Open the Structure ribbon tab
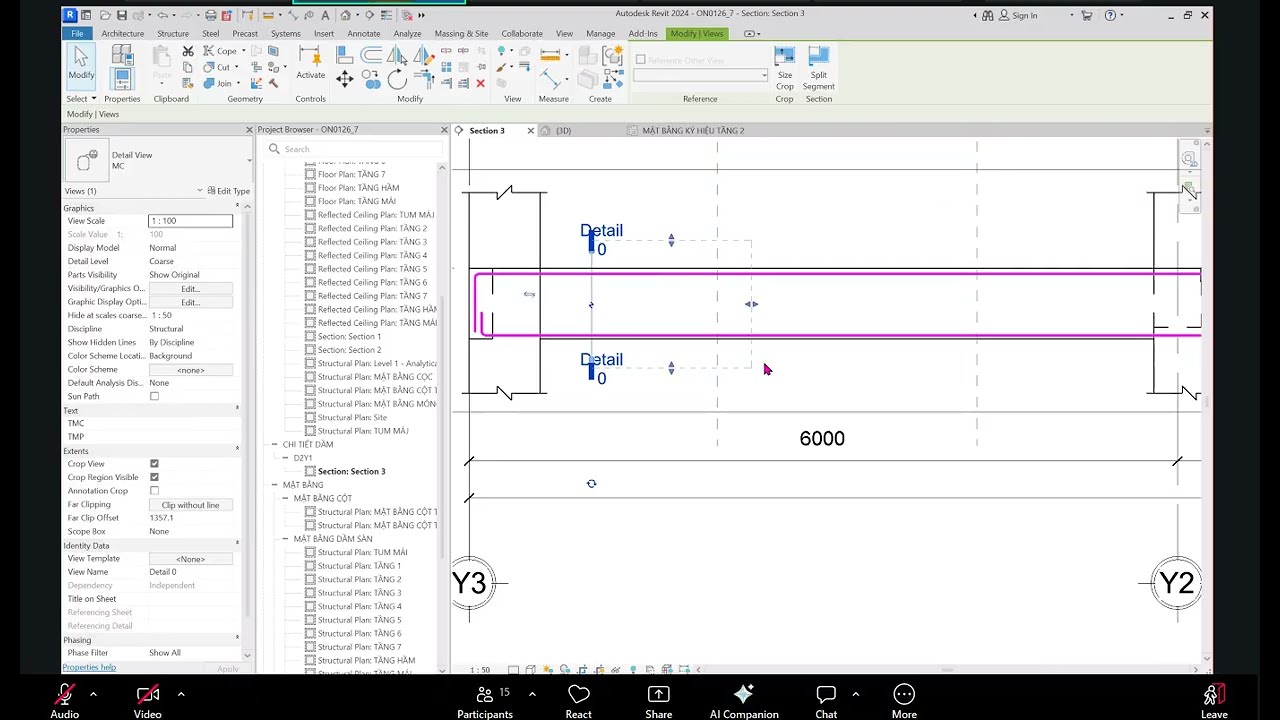 tap(172, 34)
